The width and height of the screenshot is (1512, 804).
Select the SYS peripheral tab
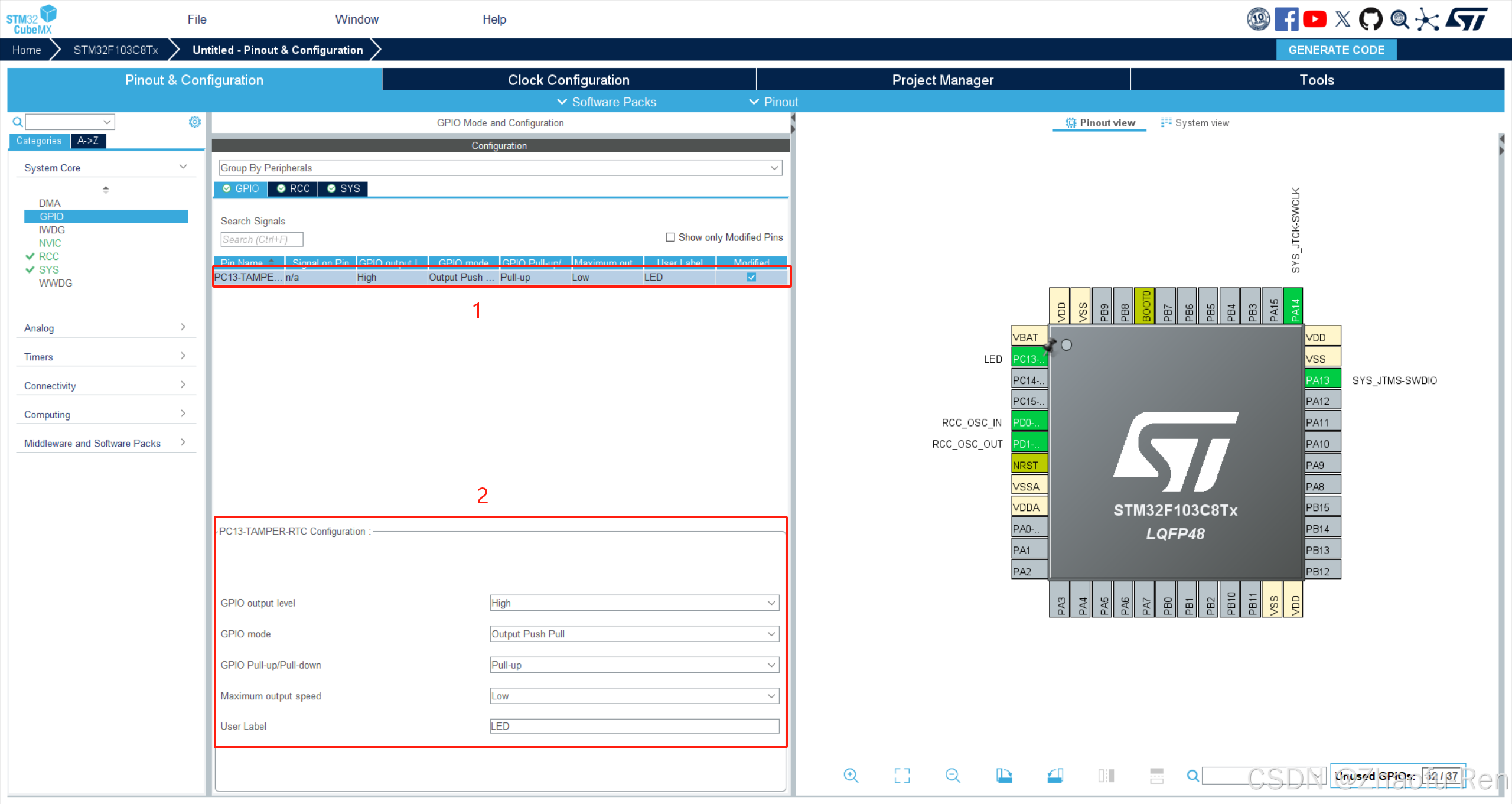(344, 188)
